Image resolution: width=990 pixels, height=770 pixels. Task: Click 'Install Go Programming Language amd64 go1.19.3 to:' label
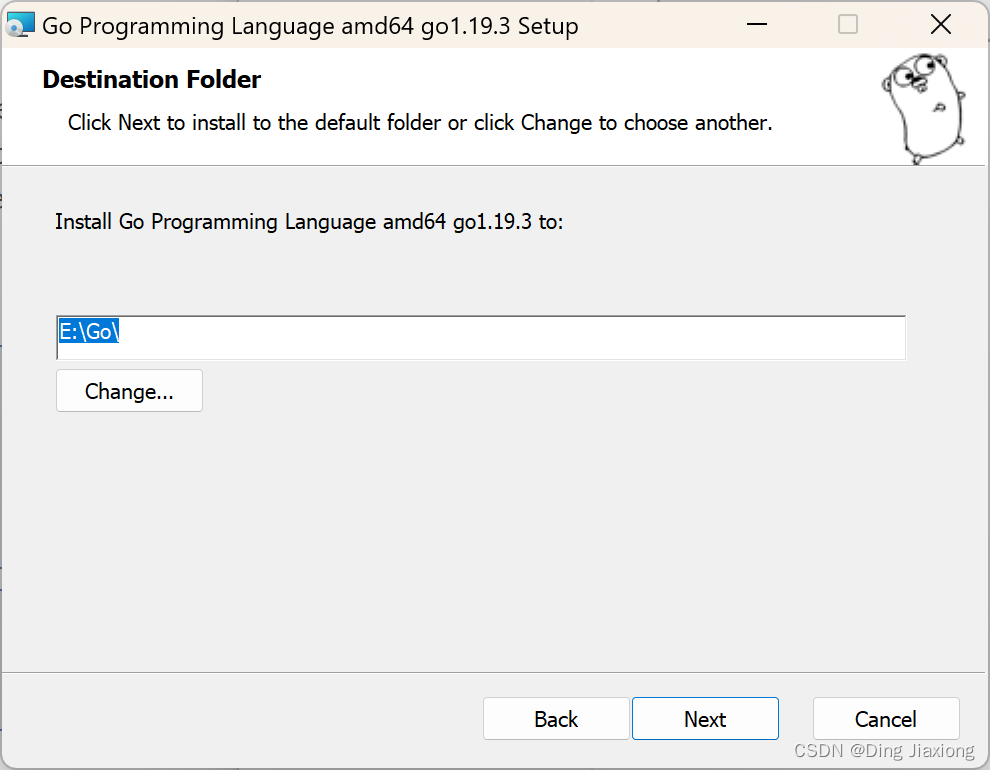pyautogui.click(x=309, y=222)
